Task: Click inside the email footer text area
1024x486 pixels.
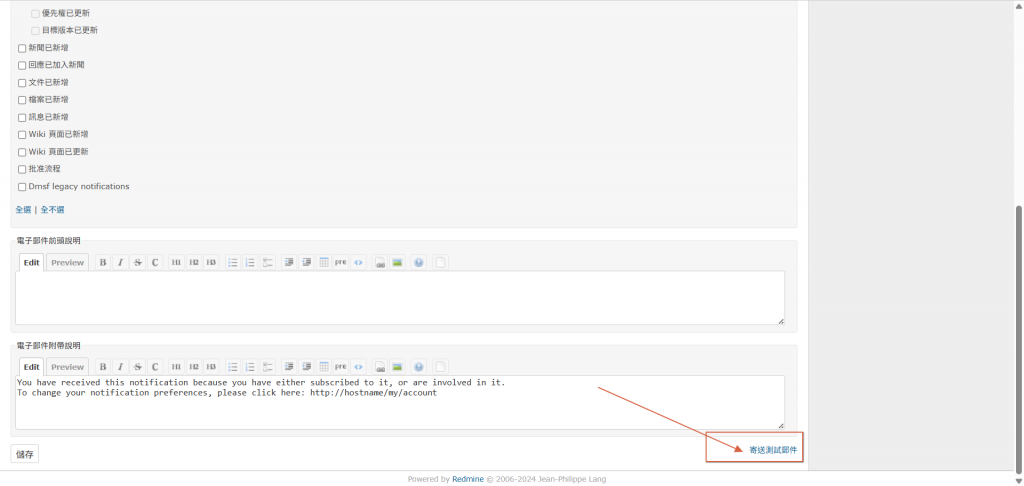Action: [400, 402]
